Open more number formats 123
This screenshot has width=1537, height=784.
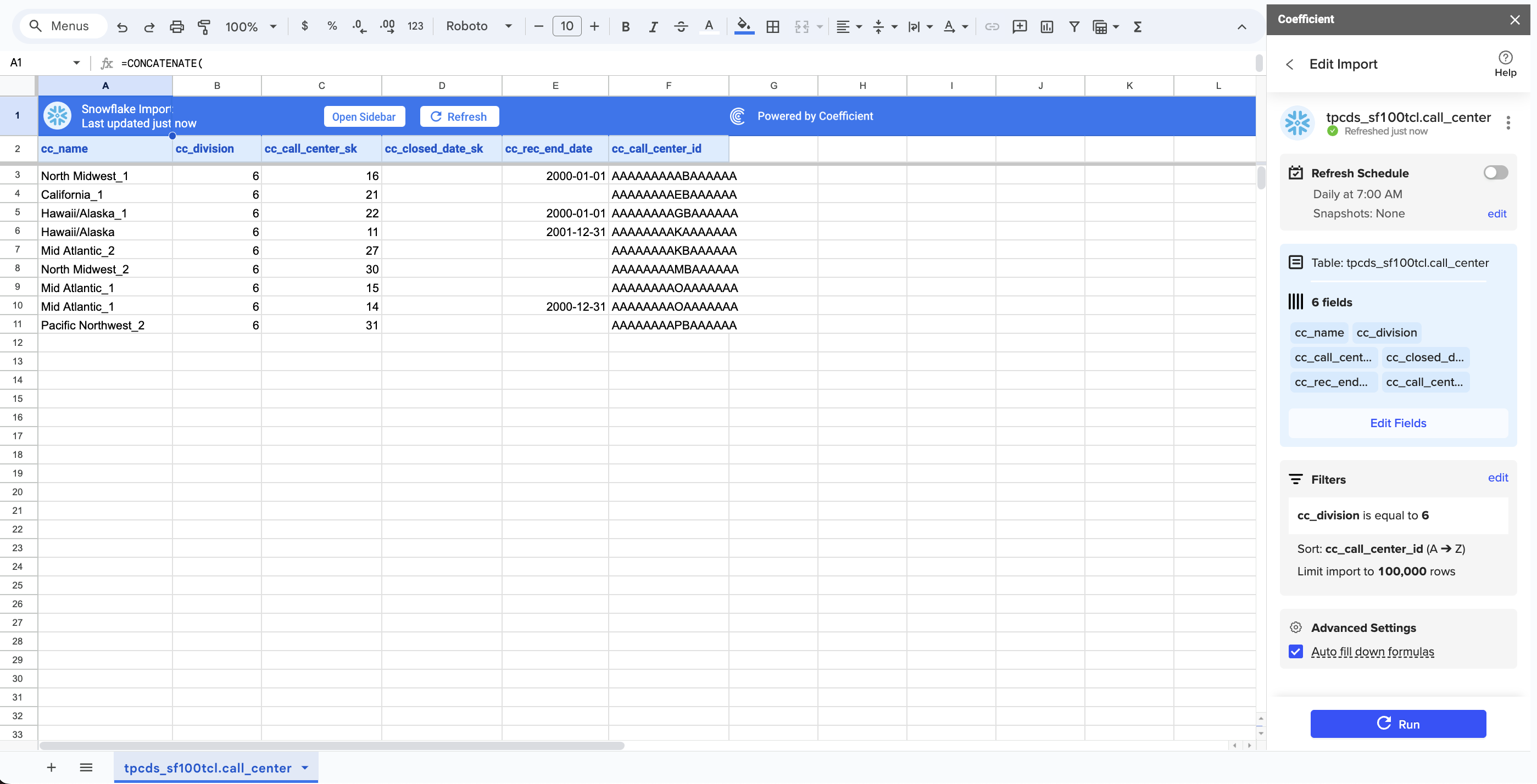[x=415, y=26]
